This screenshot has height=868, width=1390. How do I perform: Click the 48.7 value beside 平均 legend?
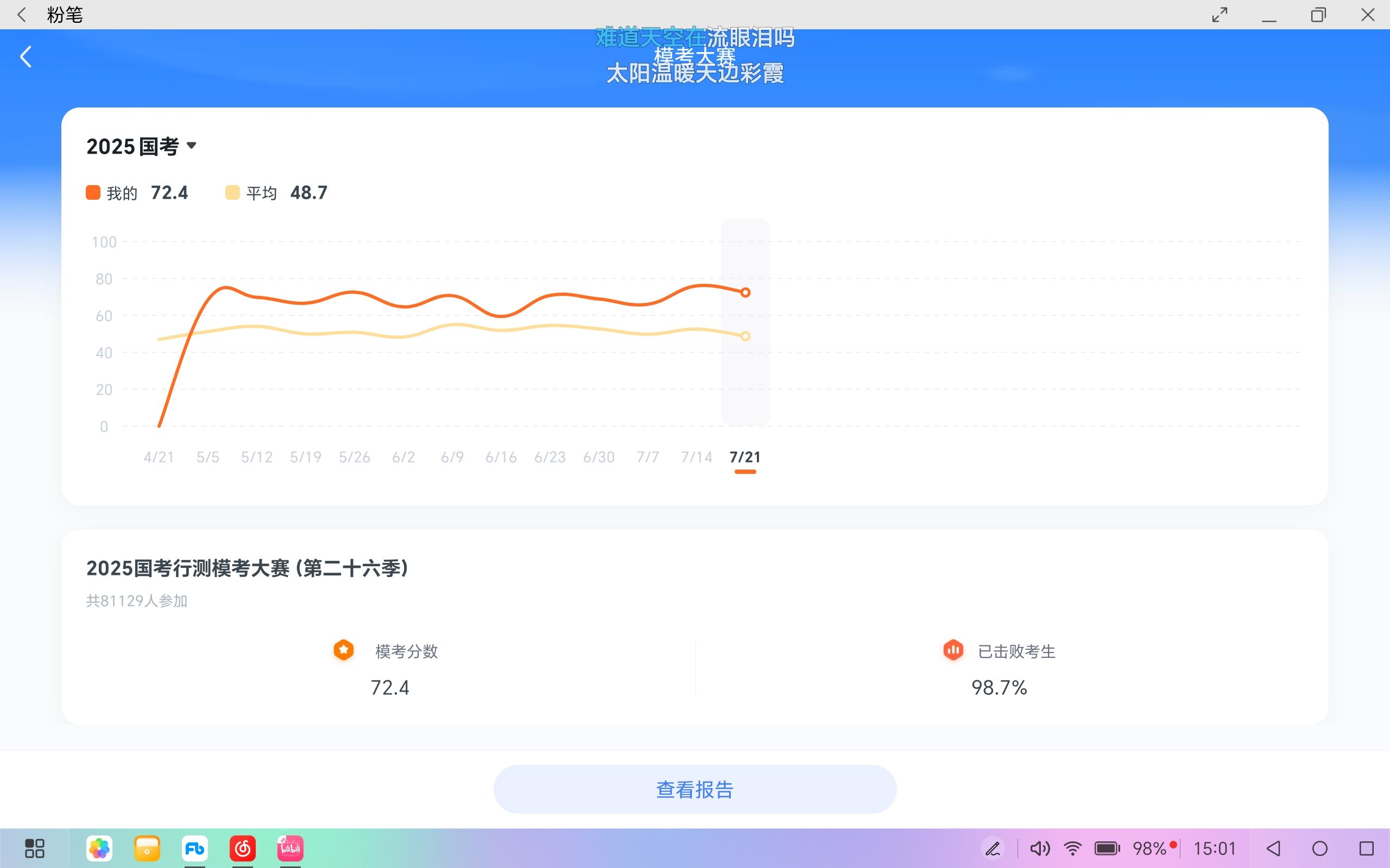[309, 192]
